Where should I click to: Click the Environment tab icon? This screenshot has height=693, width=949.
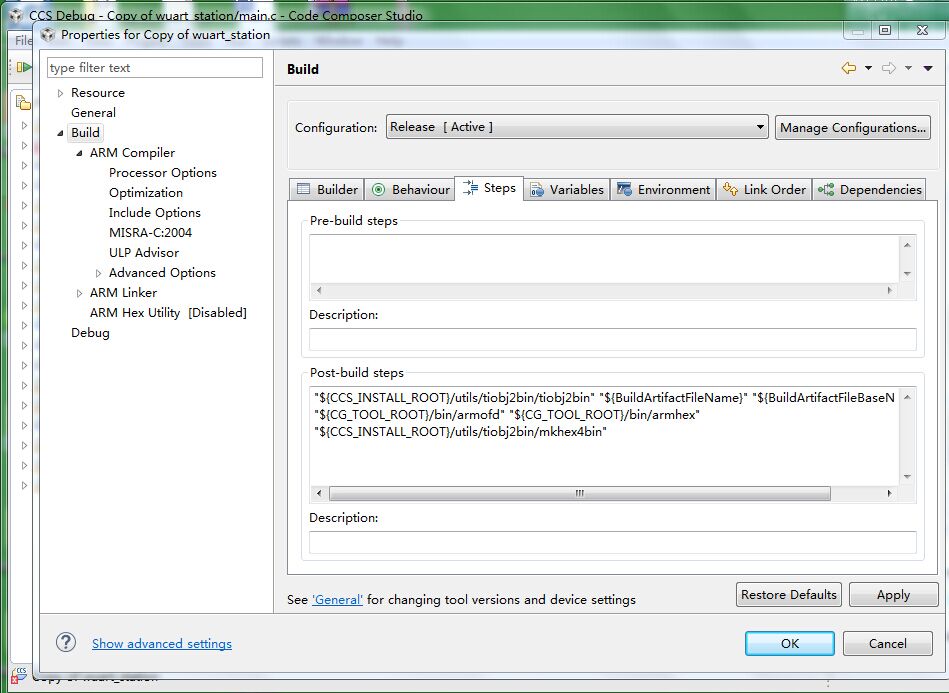click(x=624, y=189)
